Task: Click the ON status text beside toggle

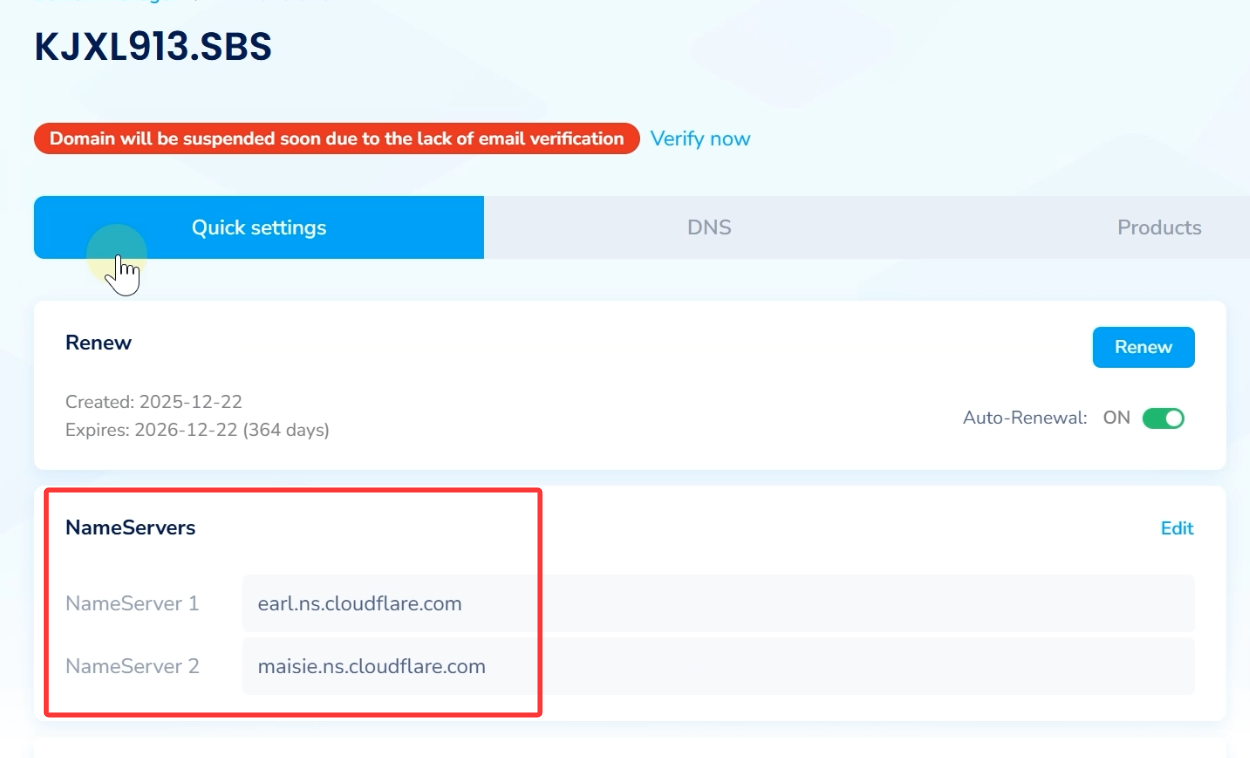Action: [x=1116, y=418]
